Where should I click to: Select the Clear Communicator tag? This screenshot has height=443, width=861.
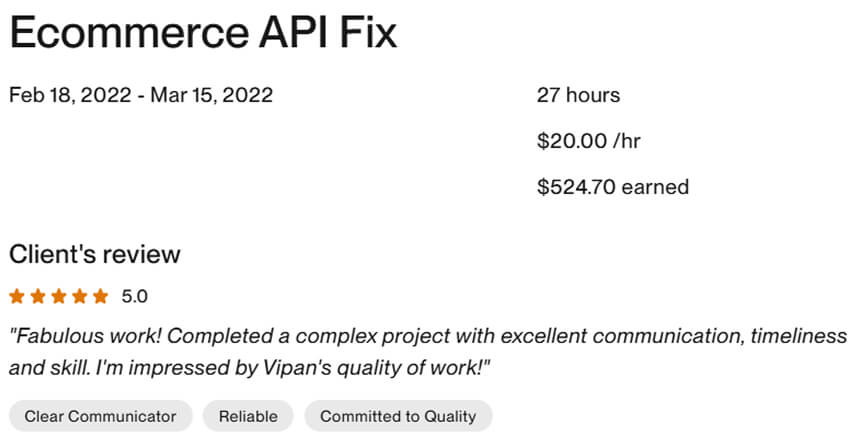[100, 416]
